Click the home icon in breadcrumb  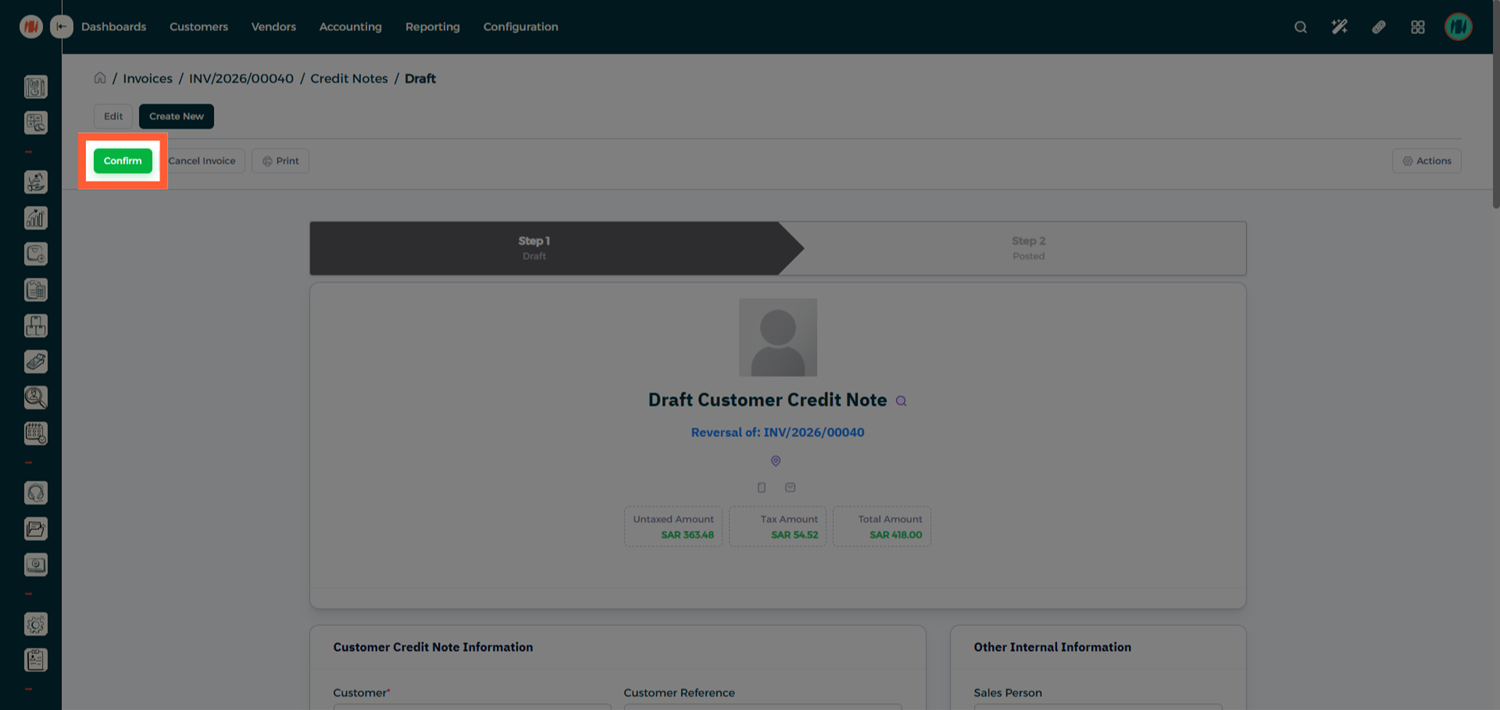100,78
